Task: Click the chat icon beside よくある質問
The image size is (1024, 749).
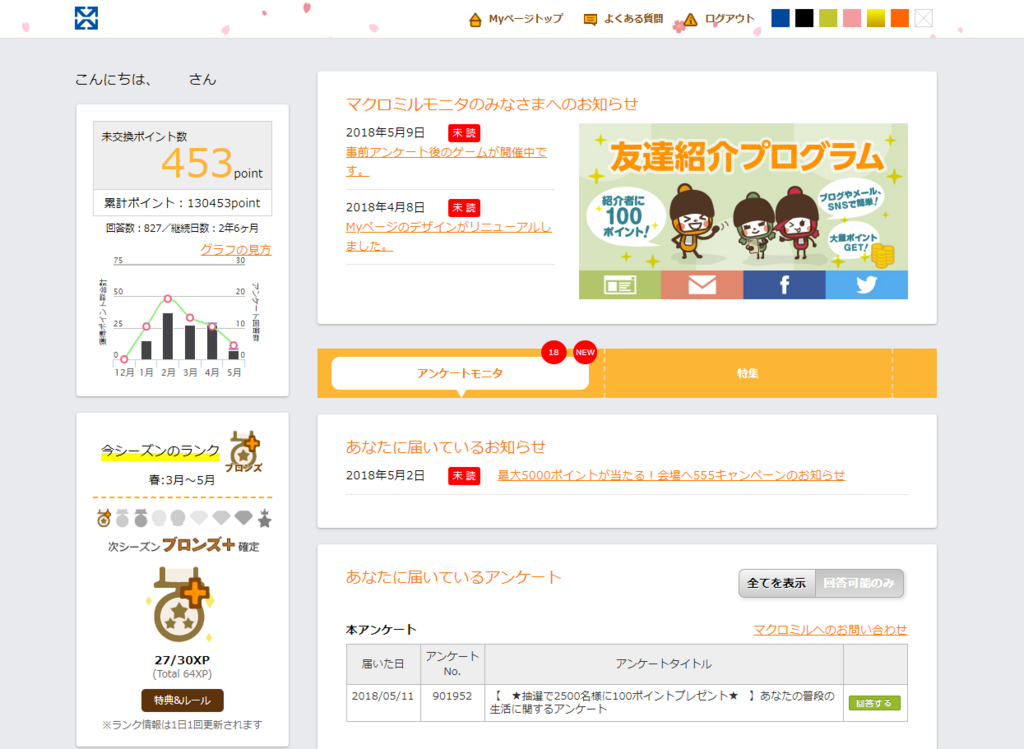Action: 590,20
